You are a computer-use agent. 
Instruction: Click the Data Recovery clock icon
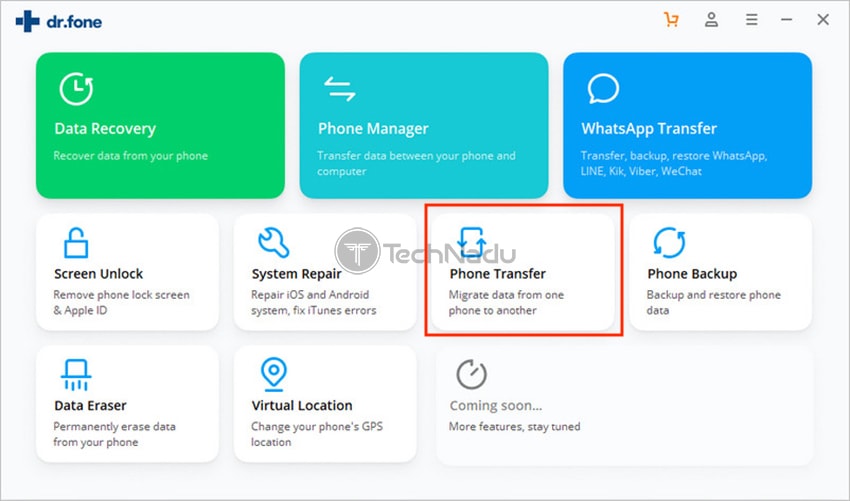click(x=76, y=88)
